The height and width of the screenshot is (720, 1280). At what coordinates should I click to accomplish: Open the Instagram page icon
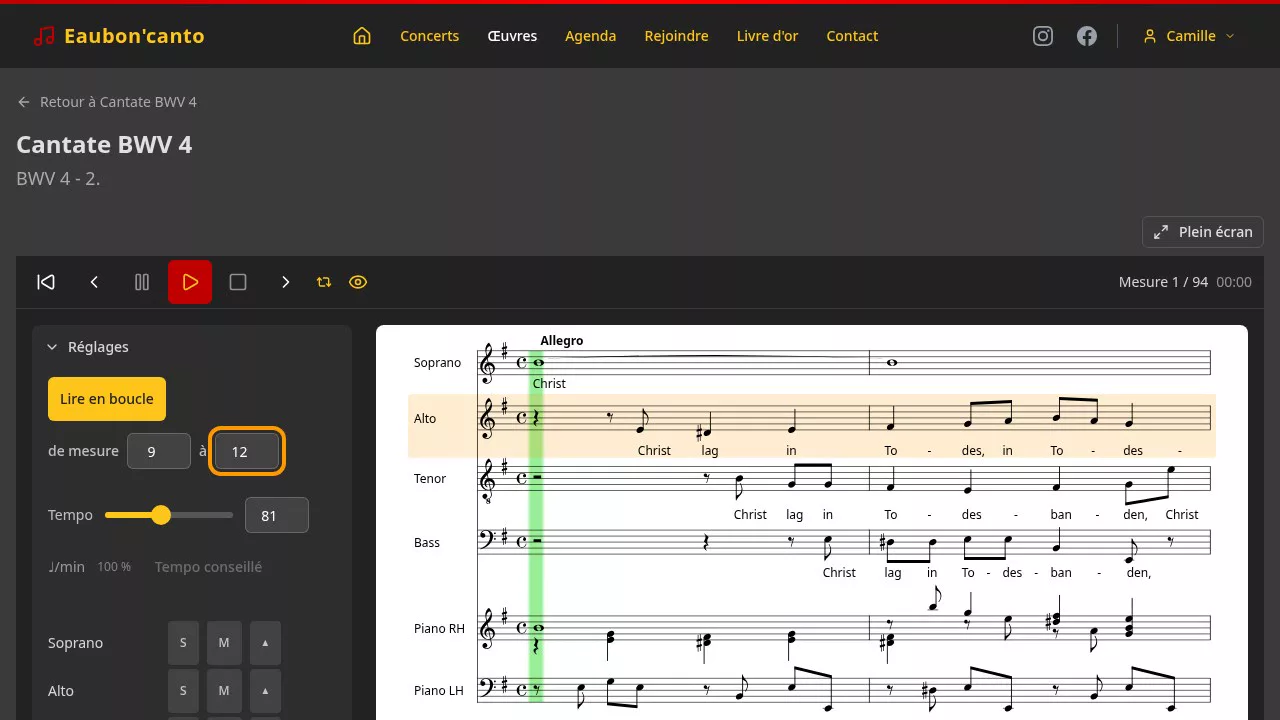[1043, 36]
